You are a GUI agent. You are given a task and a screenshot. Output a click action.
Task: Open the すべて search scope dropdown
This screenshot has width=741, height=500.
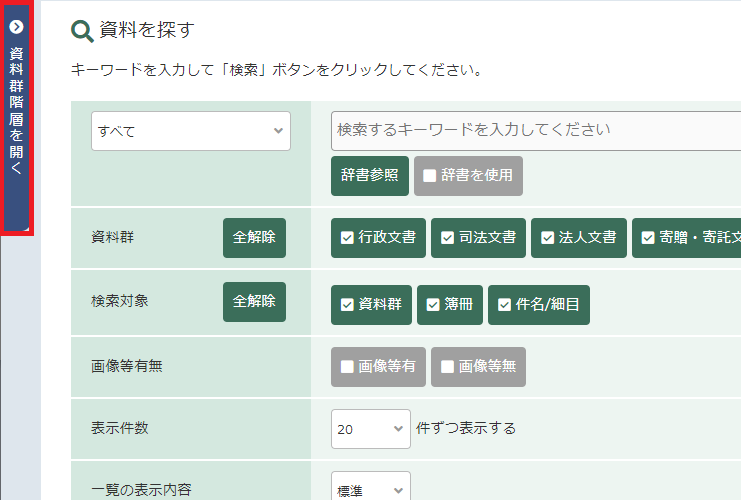pyautogui.click(x=190, y=131)
